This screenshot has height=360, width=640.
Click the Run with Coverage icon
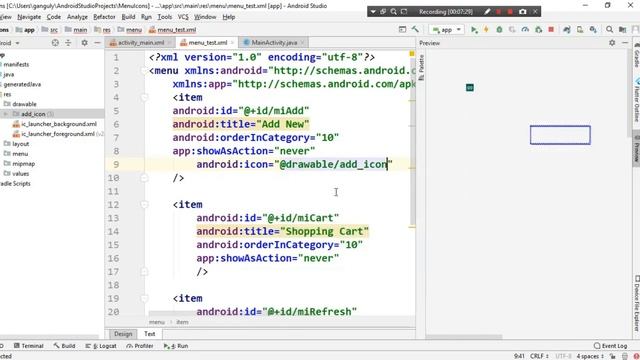tap(512, 30)
